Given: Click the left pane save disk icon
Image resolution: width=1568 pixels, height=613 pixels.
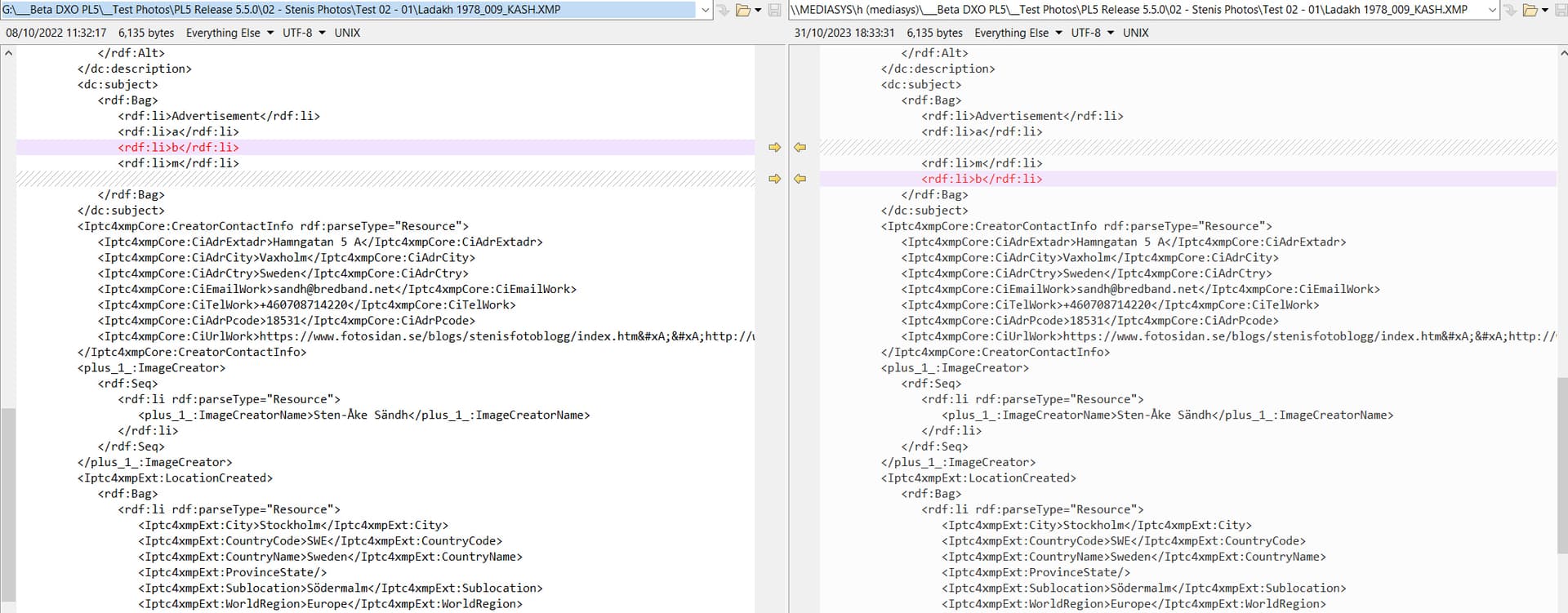Looking at the screenshot, I should pyautogui.click(x=775, y=10).
